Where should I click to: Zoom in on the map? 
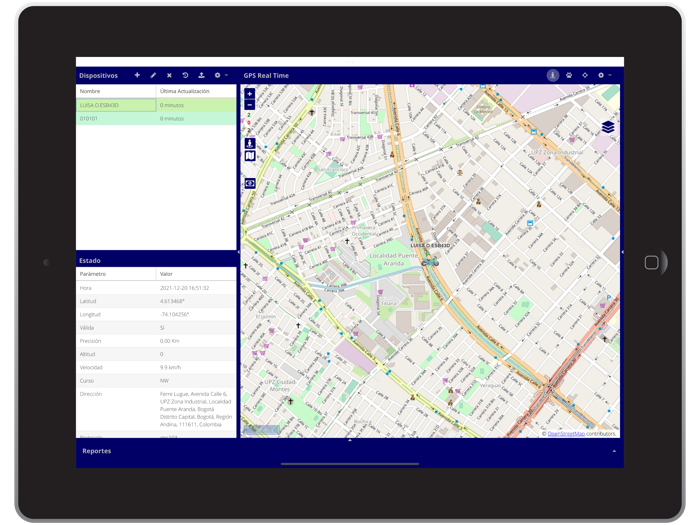[x=250, y=94]
